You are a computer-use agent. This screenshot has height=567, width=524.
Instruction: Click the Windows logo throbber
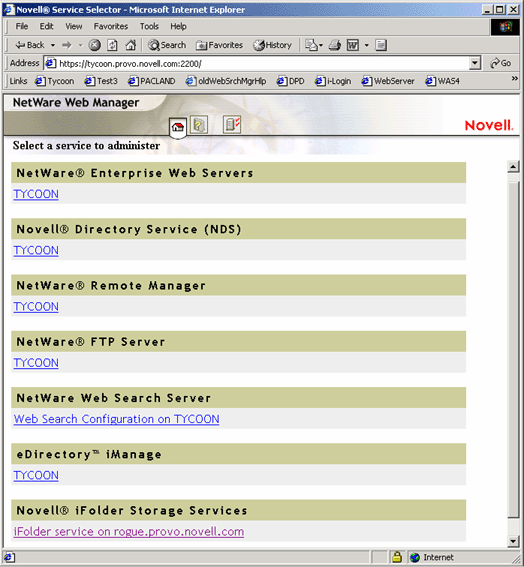(506, 27)
